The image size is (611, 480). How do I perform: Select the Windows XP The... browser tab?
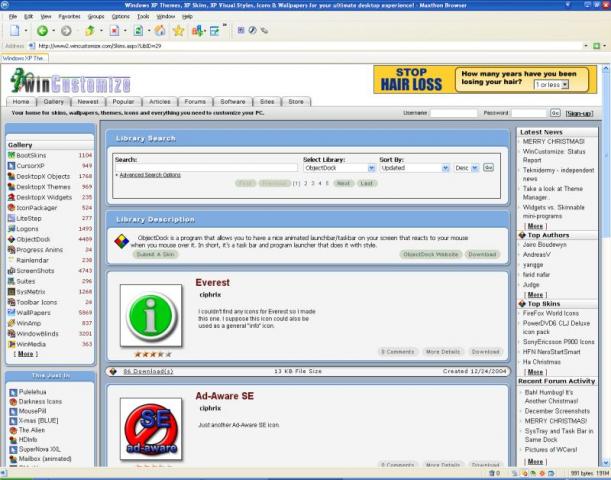click(x=23, y=58)
